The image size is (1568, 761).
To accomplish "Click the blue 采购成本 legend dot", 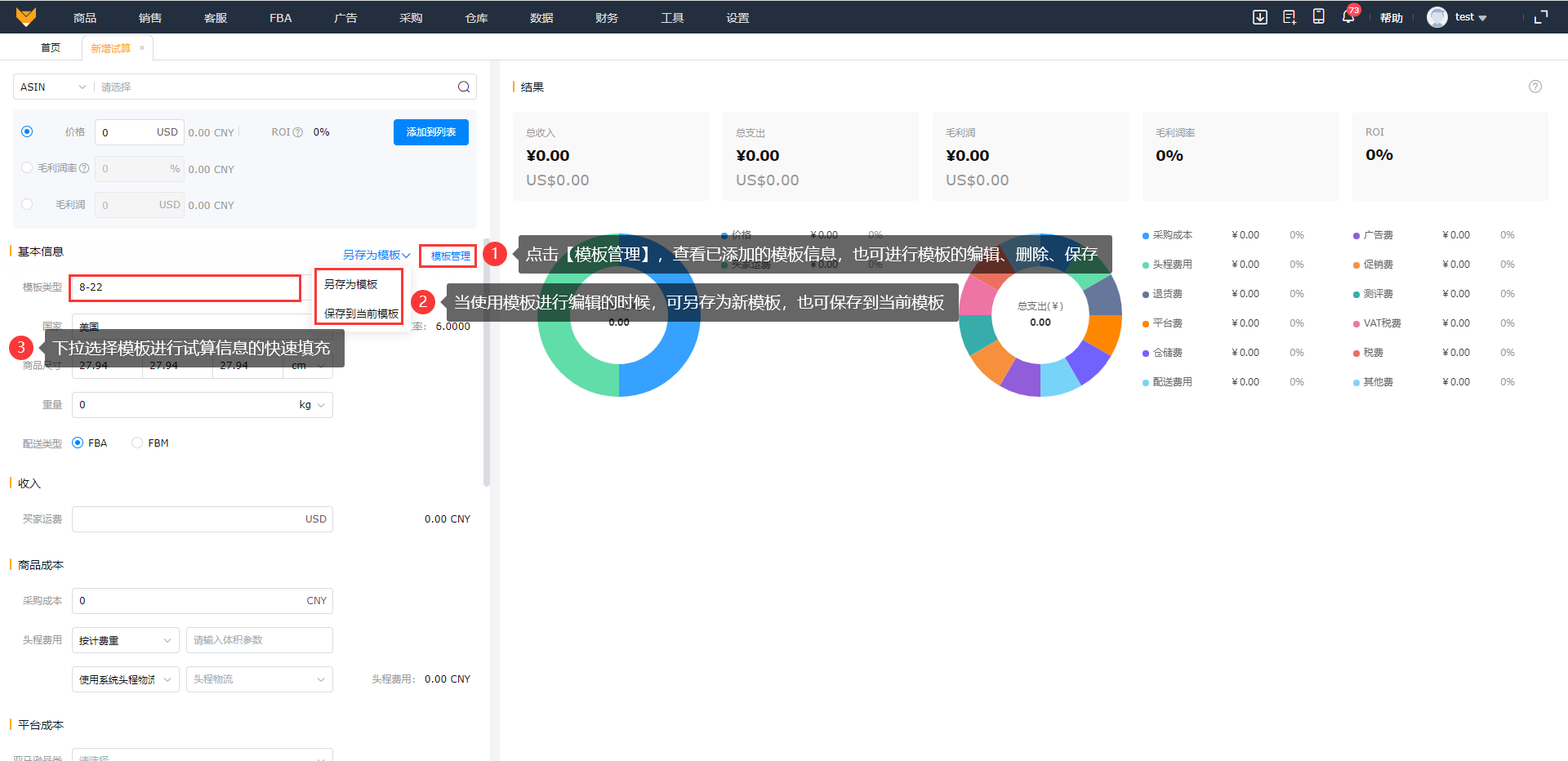I will click(1146, 235).
